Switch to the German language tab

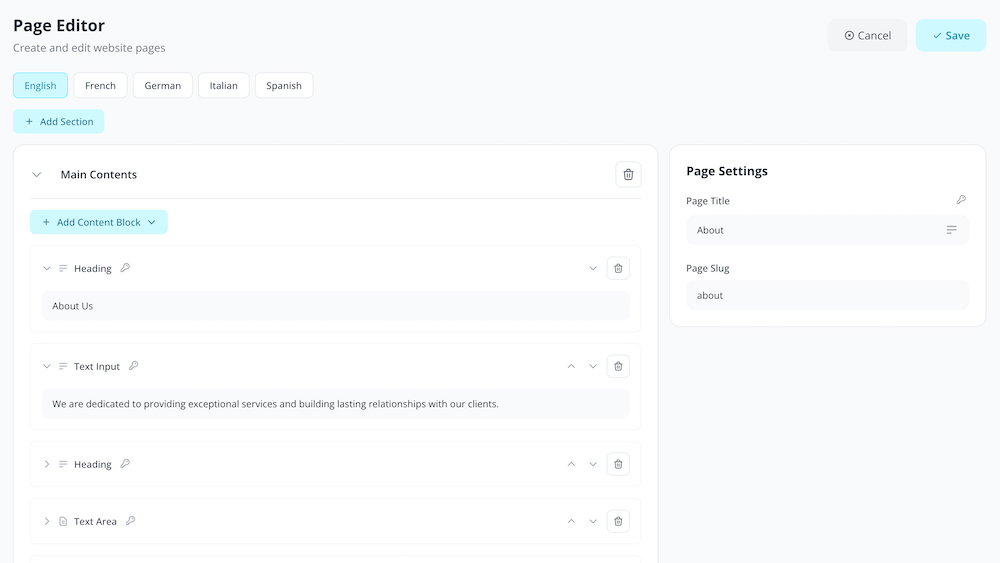coord(163,85)
